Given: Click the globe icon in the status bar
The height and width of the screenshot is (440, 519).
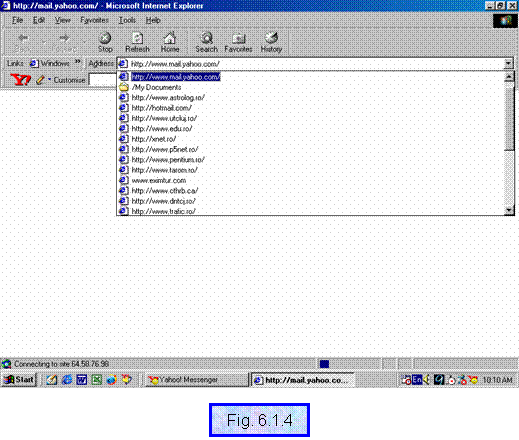Looking at the screenshot, I should [6, 364].
